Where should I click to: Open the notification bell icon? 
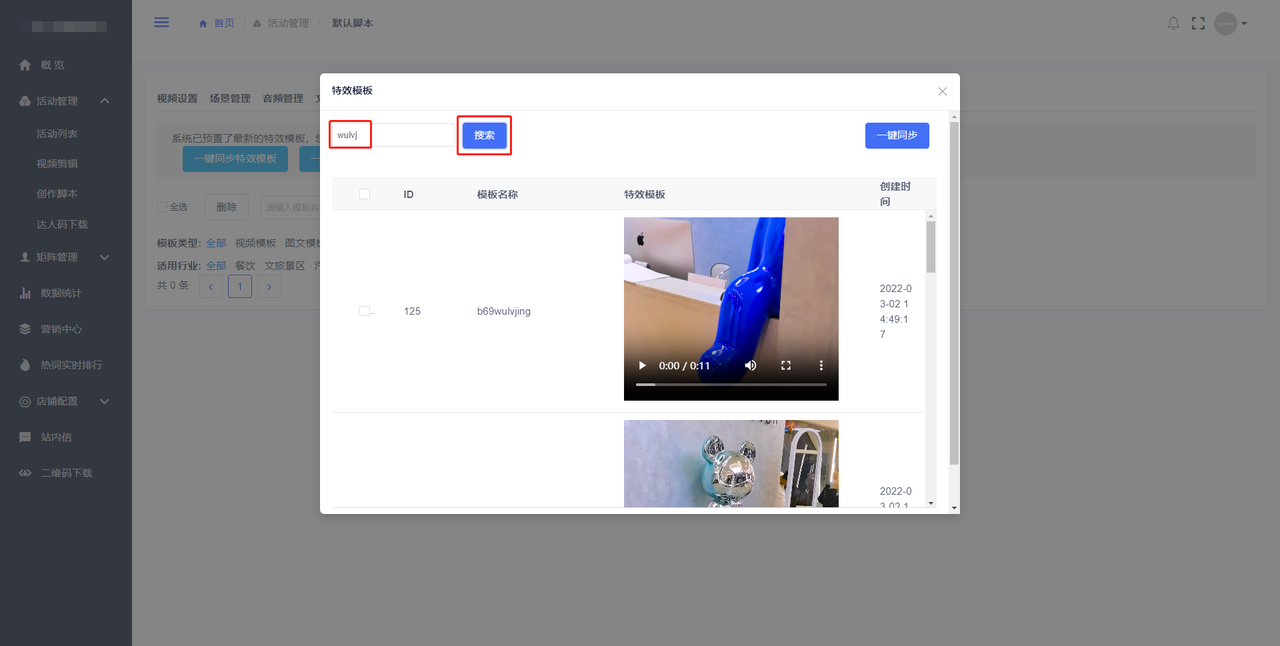click(1173, 23)
